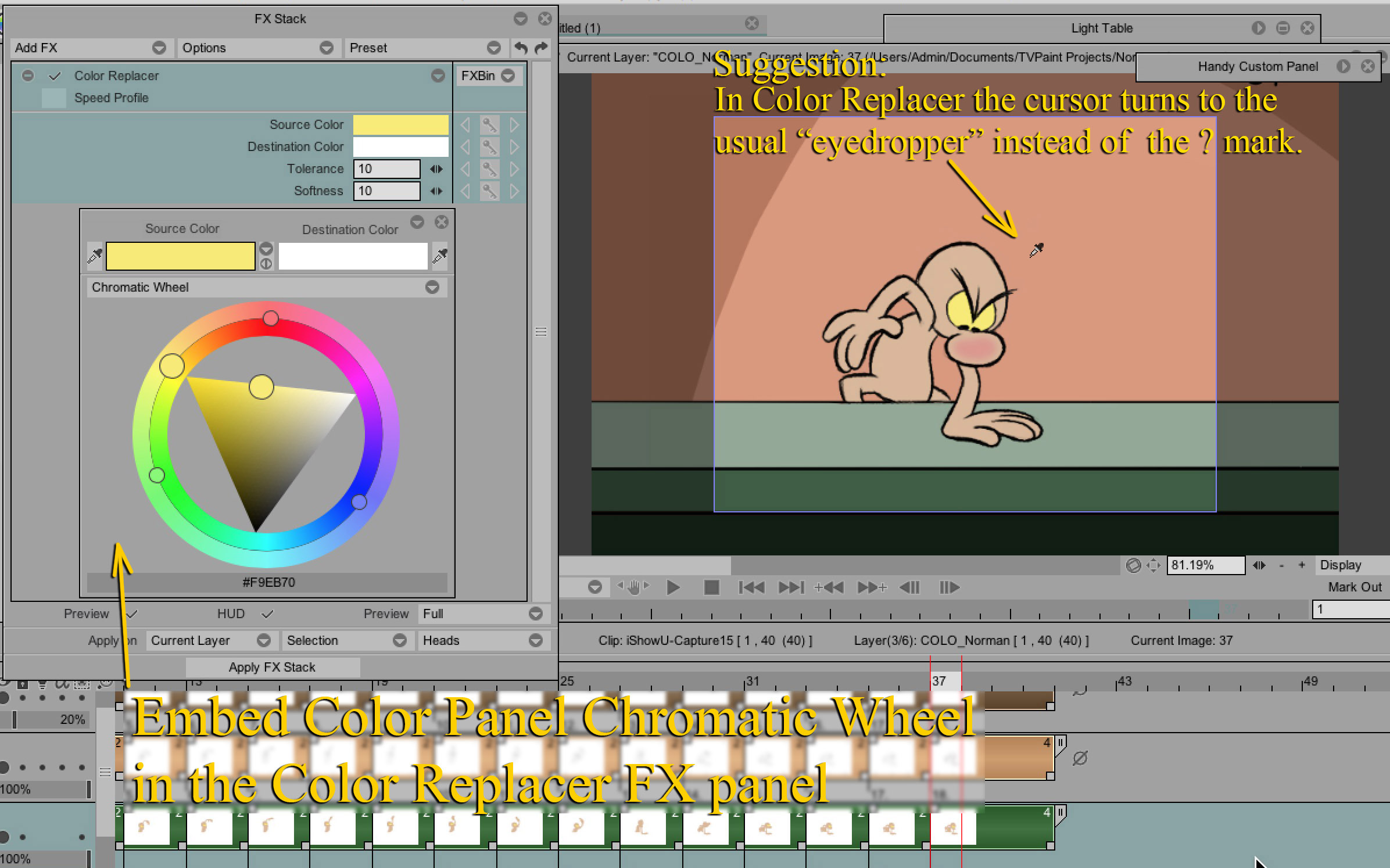Click the Tolerance keyframe wrench icon

(x=489, y=169)
